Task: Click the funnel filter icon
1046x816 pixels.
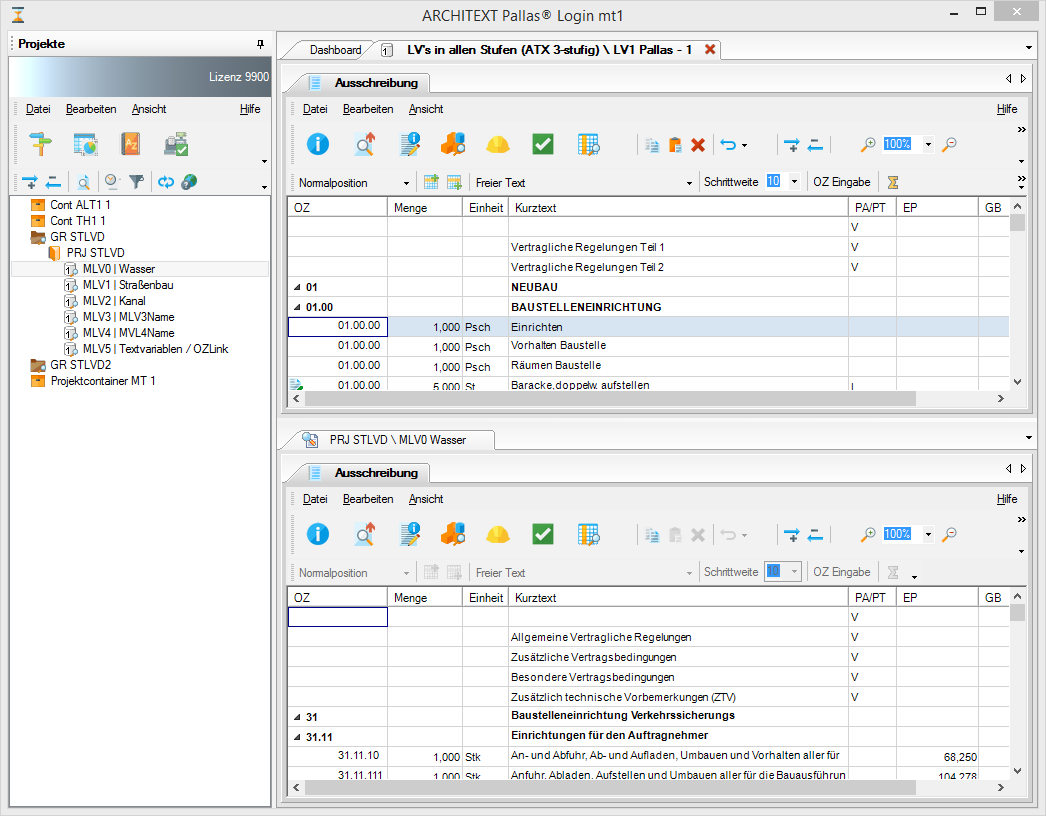Action: 136,181
